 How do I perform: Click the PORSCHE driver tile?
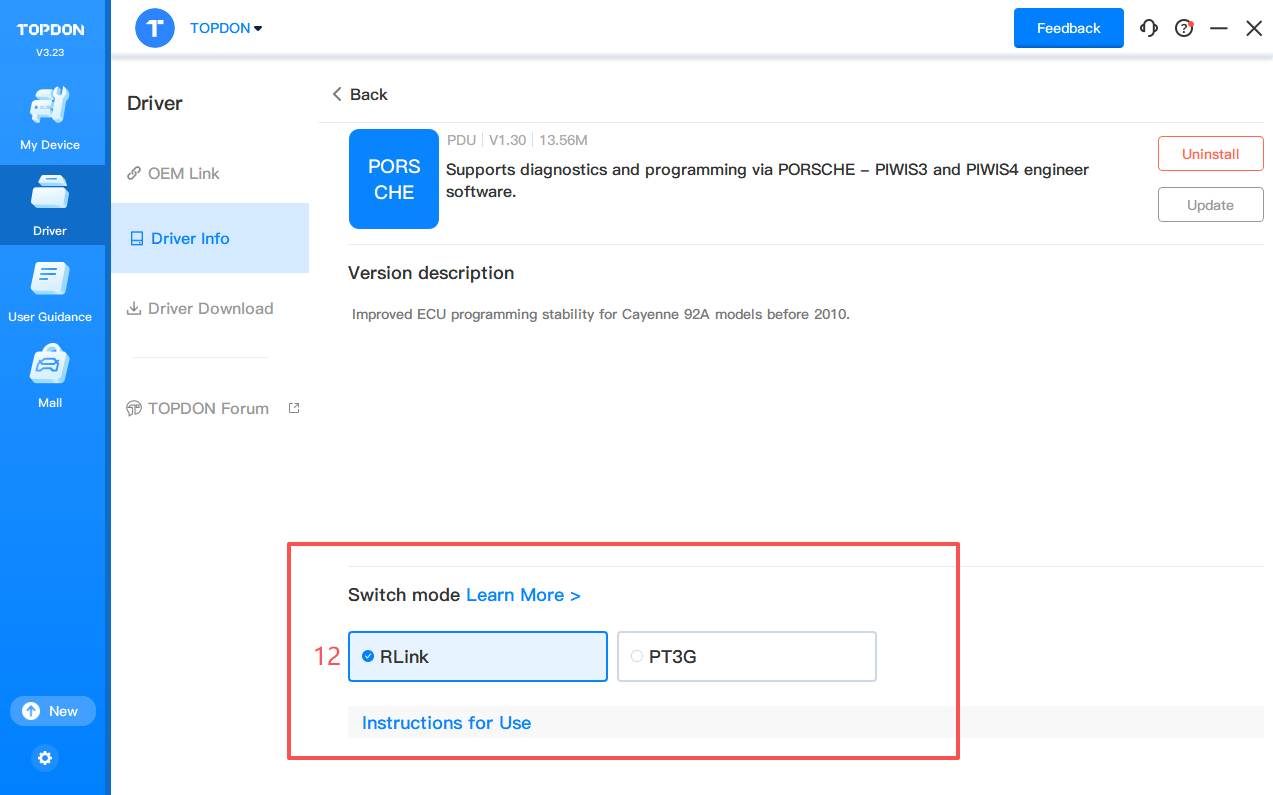point(394,179)
